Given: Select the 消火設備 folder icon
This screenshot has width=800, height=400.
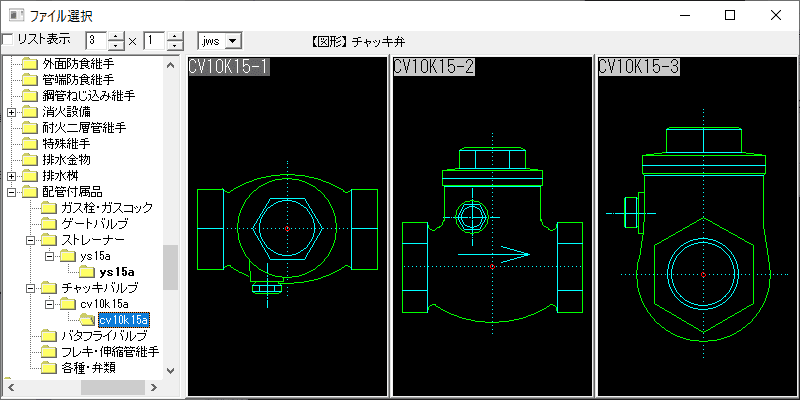Looking at the screenshot, I should click(x=31, y=112).
